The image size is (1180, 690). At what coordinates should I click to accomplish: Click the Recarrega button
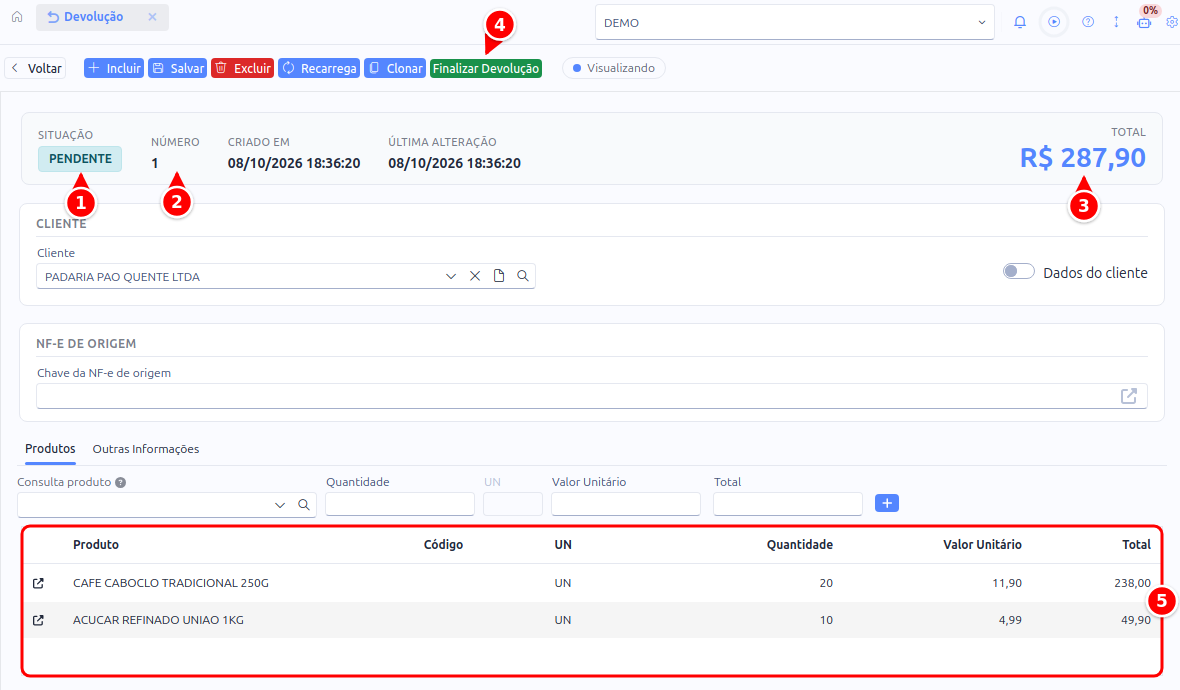point(319,68)
